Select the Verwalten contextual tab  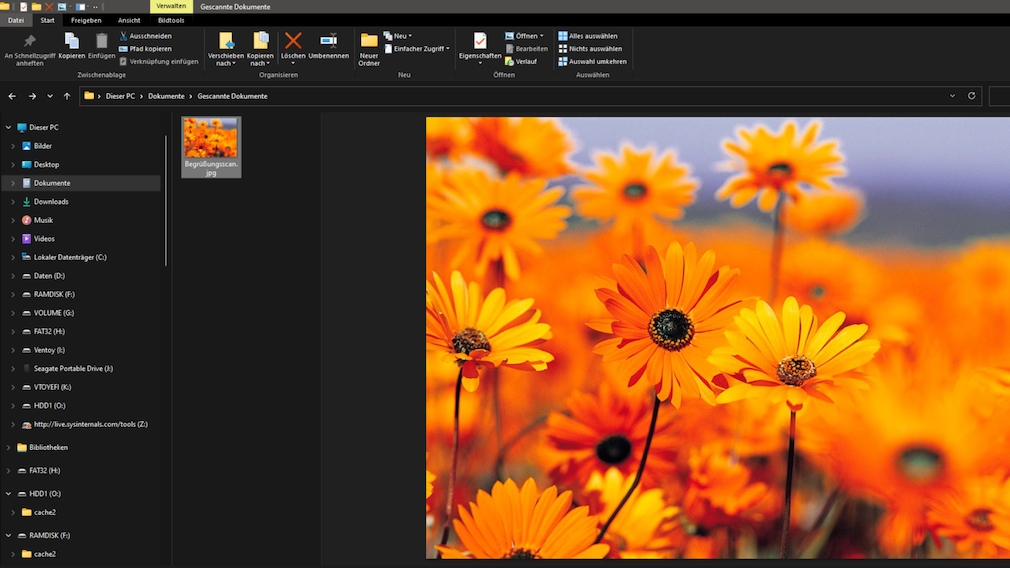(171, 6)
